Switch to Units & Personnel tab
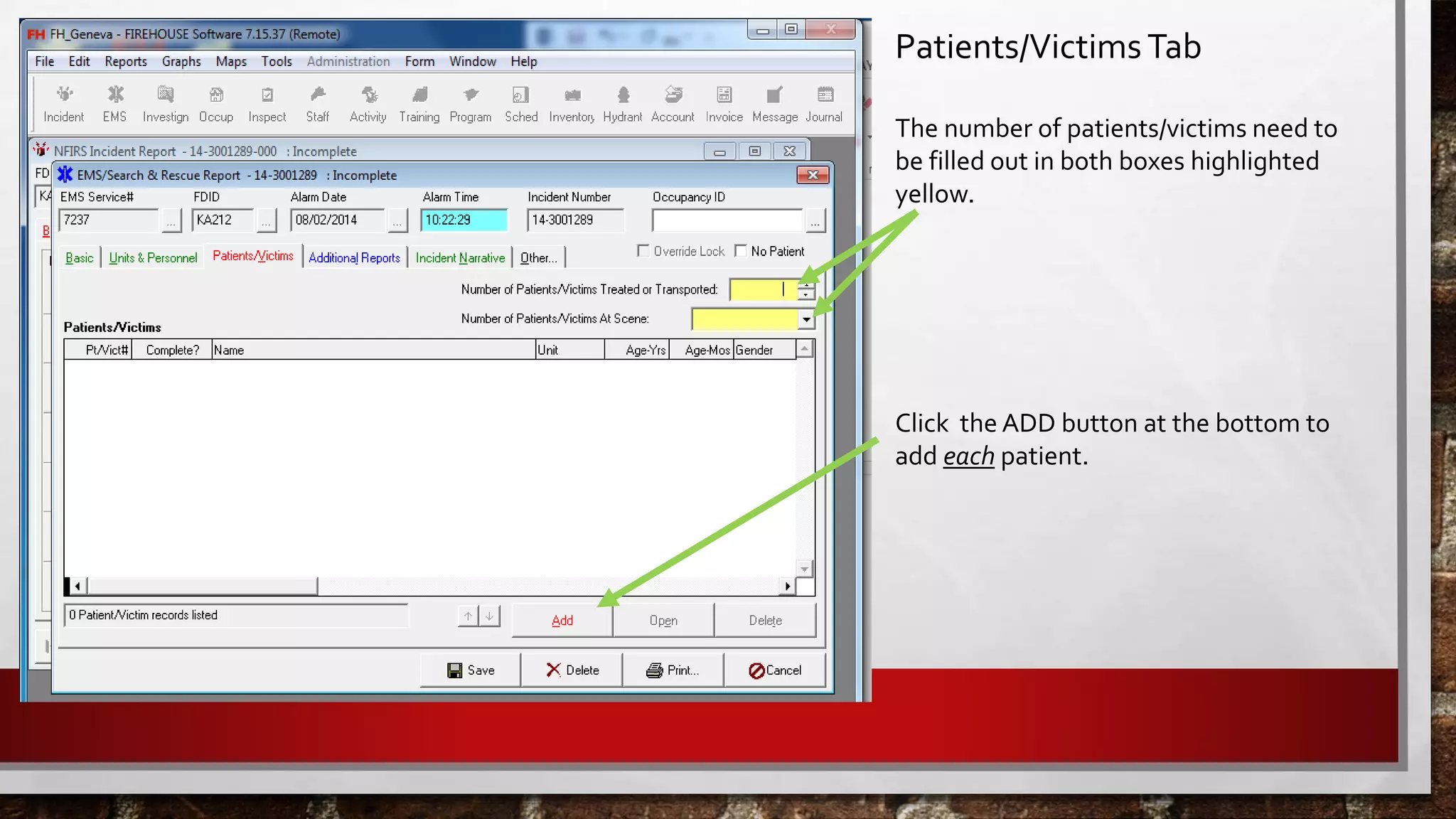The image size is (1456, 819). click(x=153, y=258)
